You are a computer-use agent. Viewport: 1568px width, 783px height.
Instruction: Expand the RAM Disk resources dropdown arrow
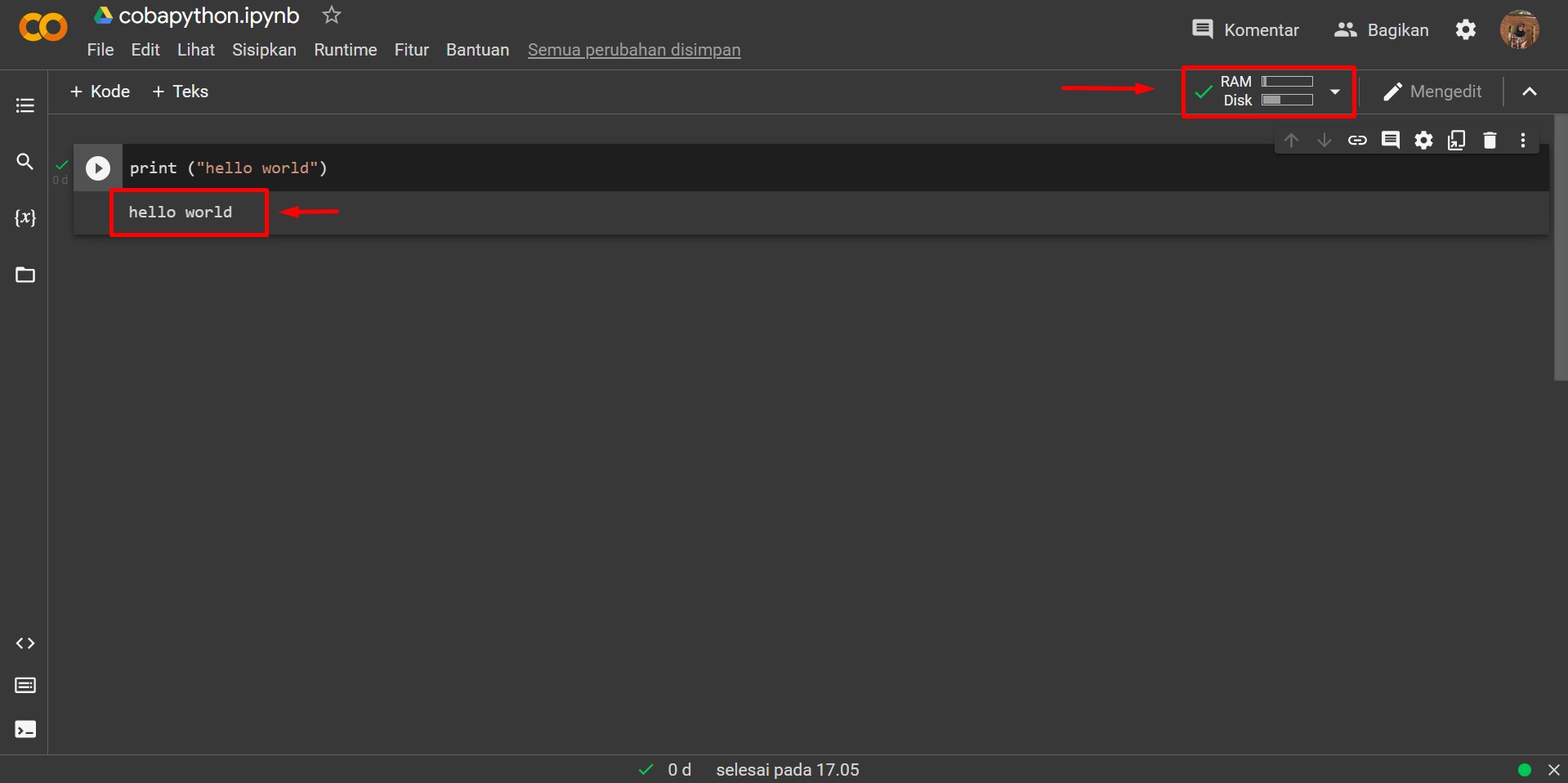[1335, 92]
